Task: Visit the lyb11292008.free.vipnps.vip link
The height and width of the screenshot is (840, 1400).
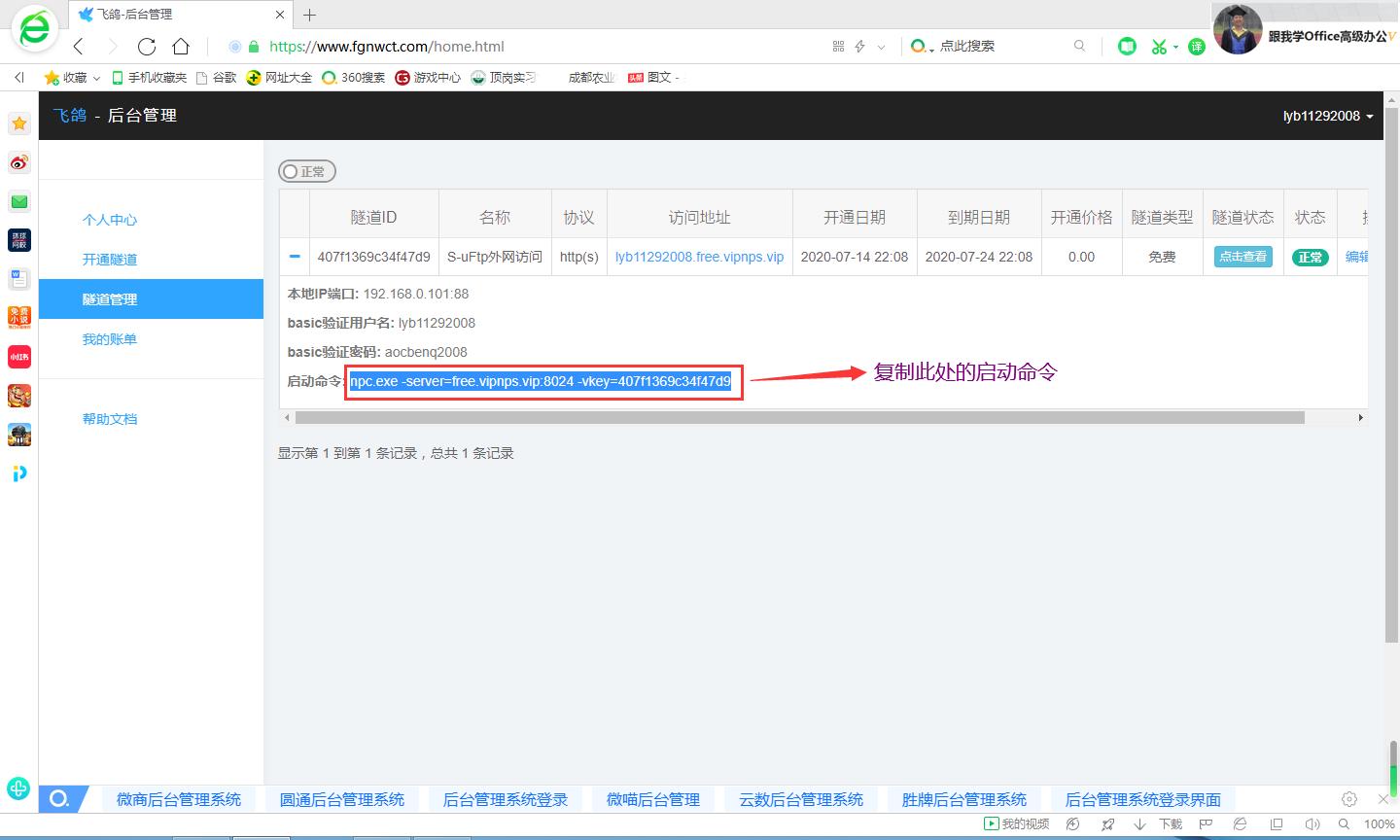Action: tap(699, 257)
